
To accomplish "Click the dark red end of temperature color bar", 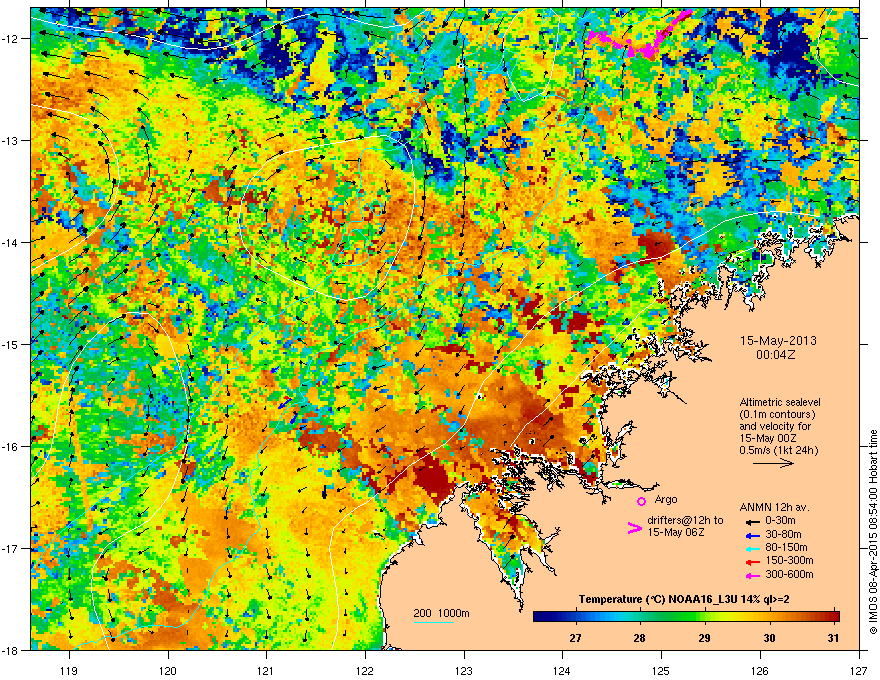I will tap(834, 617).
